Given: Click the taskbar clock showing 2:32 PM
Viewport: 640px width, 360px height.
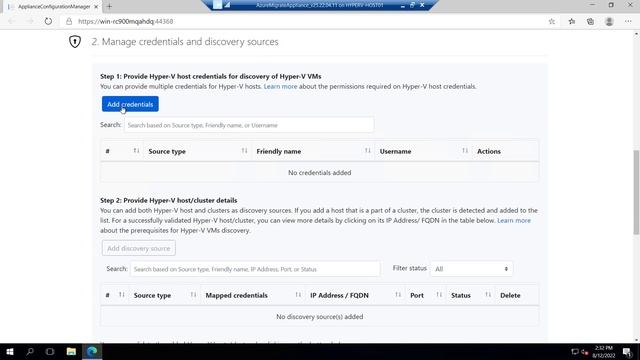Looking at the screenshot, I should tap(604, 351).
